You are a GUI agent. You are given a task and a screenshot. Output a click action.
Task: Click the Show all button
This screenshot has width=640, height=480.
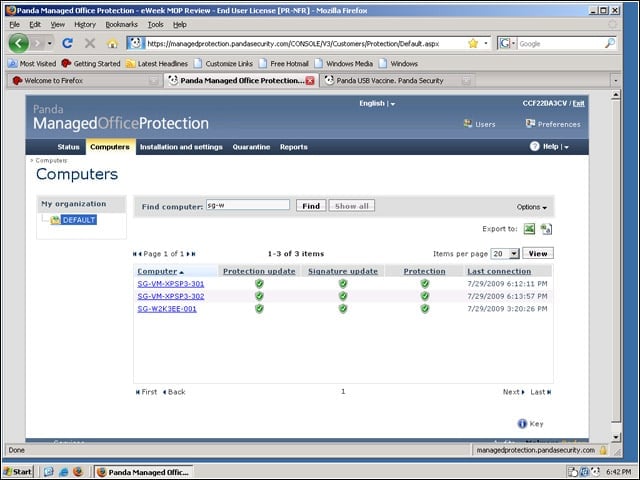coord(351,206)
